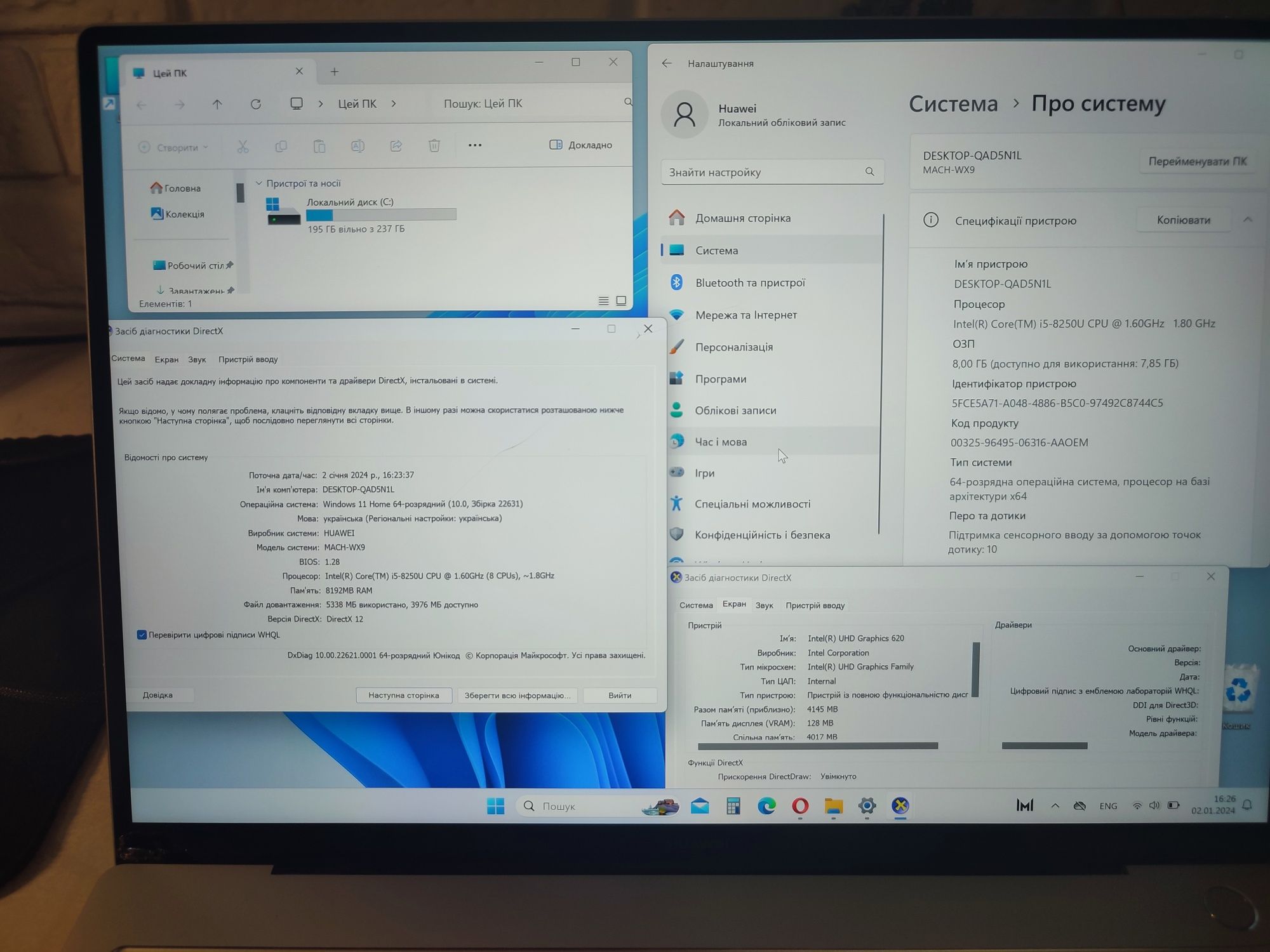Launch Opera browser from taskbar
1270x952 pixels.
pos(800,806)
